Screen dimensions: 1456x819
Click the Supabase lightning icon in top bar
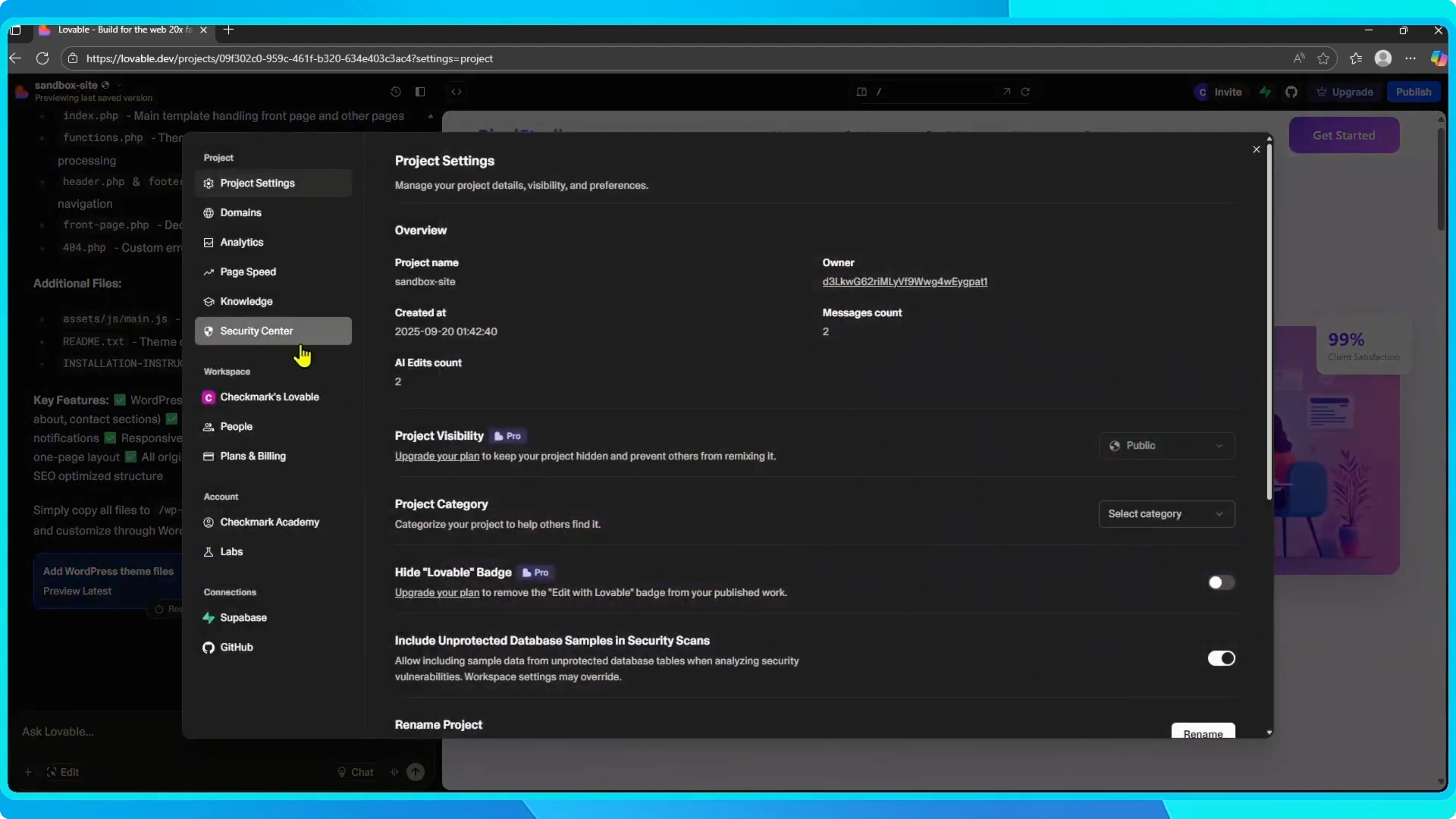point(1265,91)
